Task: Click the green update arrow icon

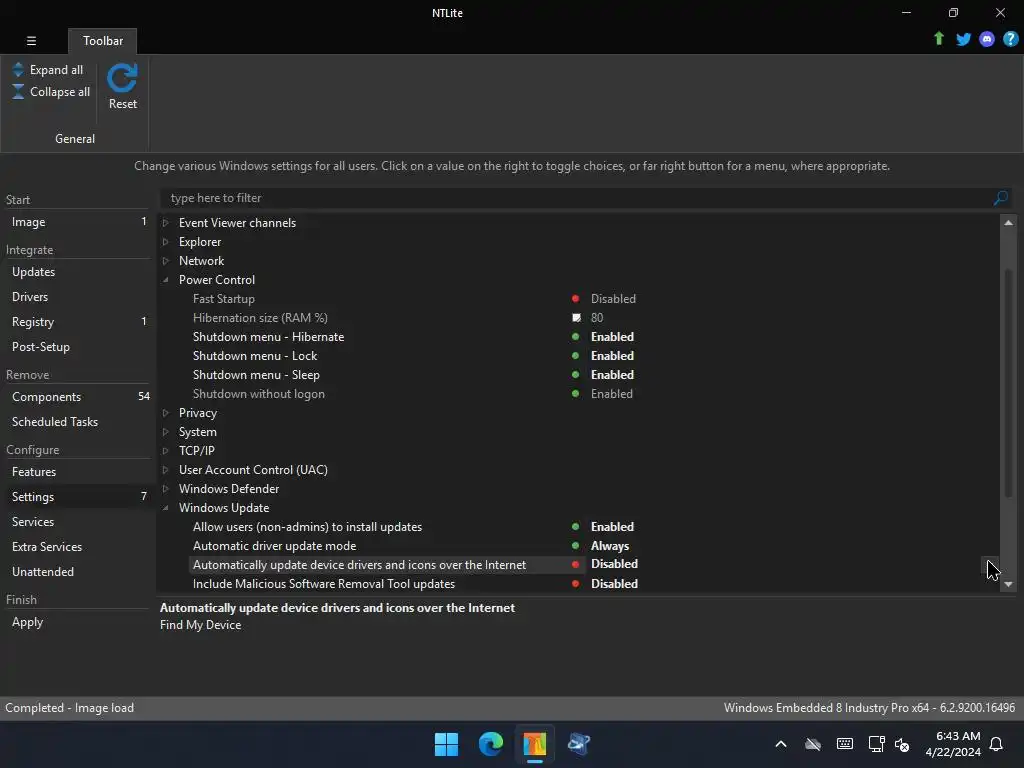Action: pyautogui.click(x=938, y=39)
